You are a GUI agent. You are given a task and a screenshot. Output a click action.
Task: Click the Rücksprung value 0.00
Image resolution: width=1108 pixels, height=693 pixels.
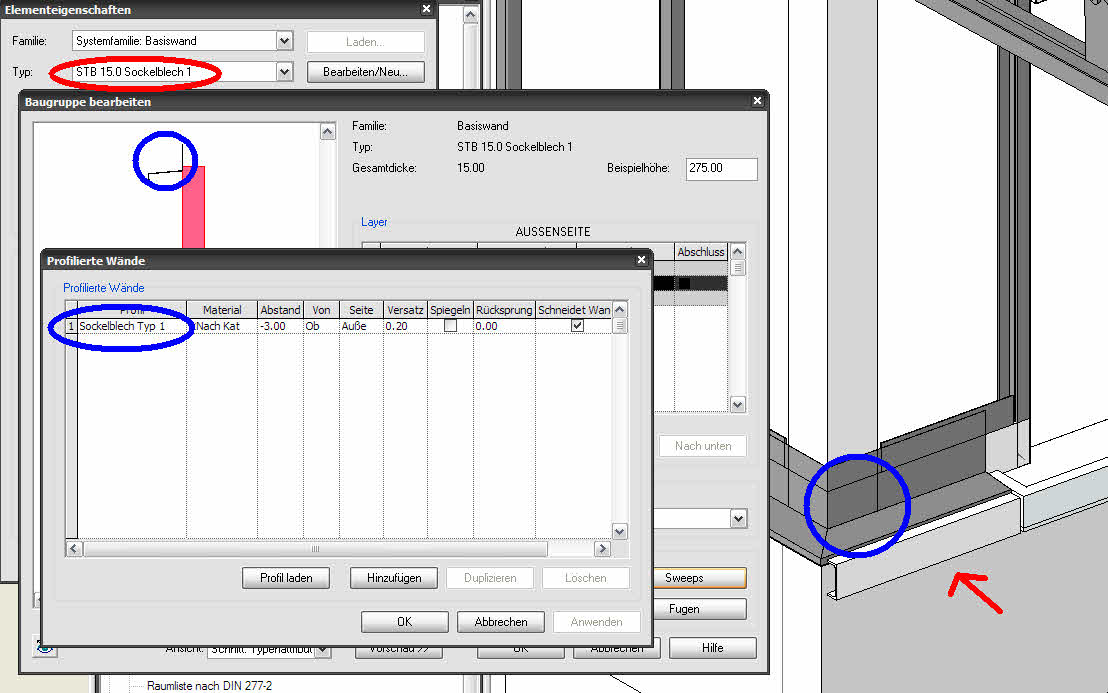(x=504, y=326)
